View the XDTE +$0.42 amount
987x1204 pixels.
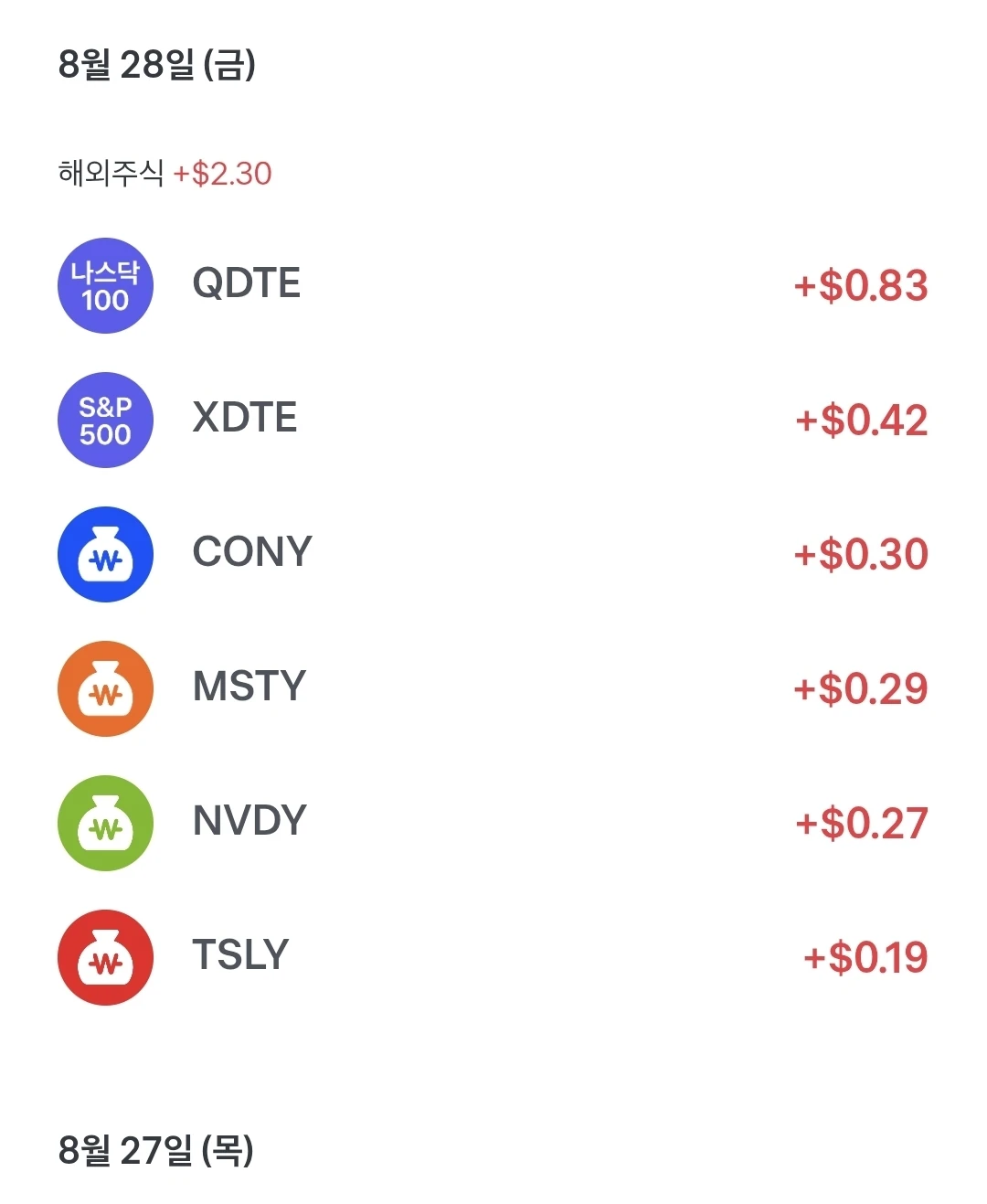pyautogui.click(x=861, y=420)
